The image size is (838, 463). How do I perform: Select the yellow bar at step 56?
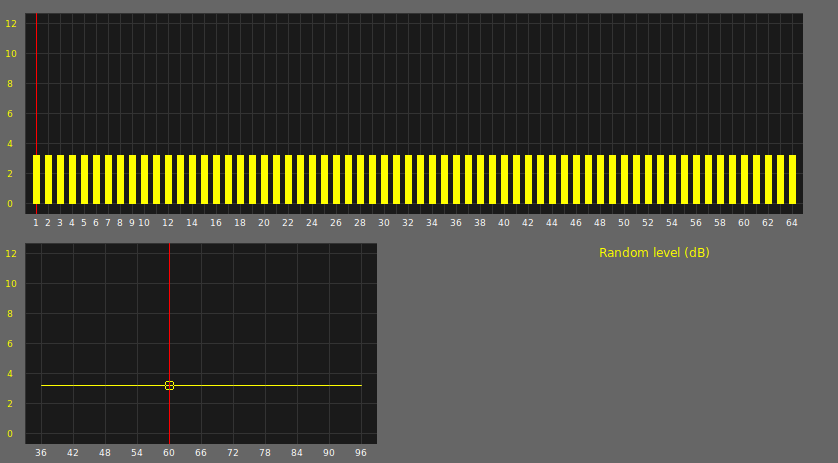pos(696,180)
